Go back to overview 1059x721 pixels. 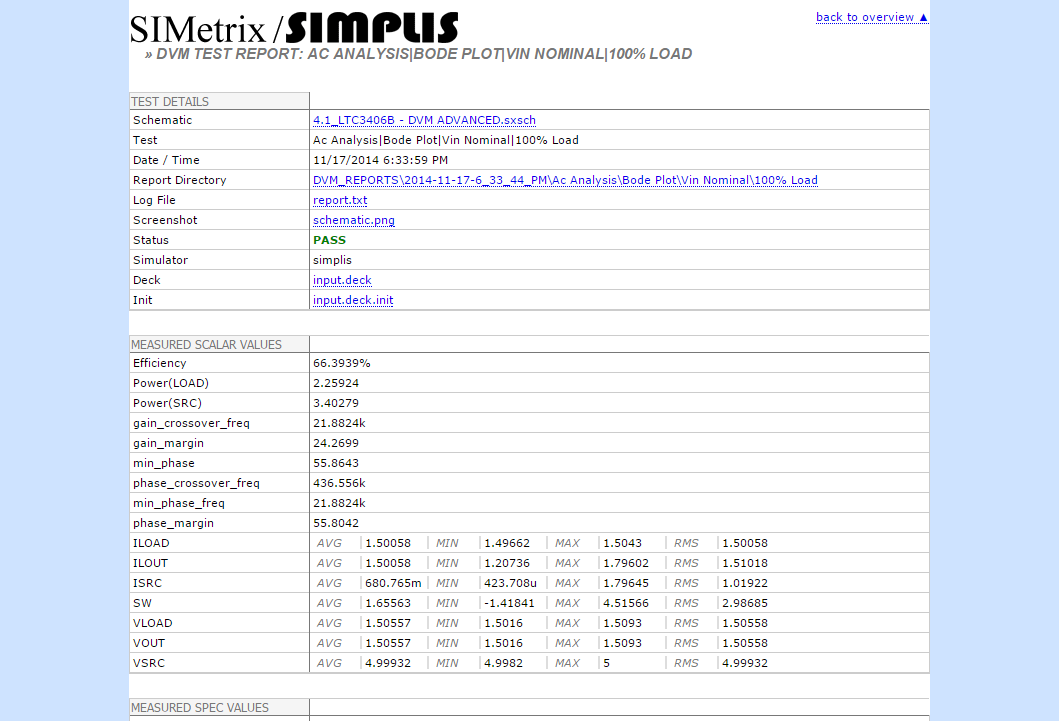pos(872,17)
